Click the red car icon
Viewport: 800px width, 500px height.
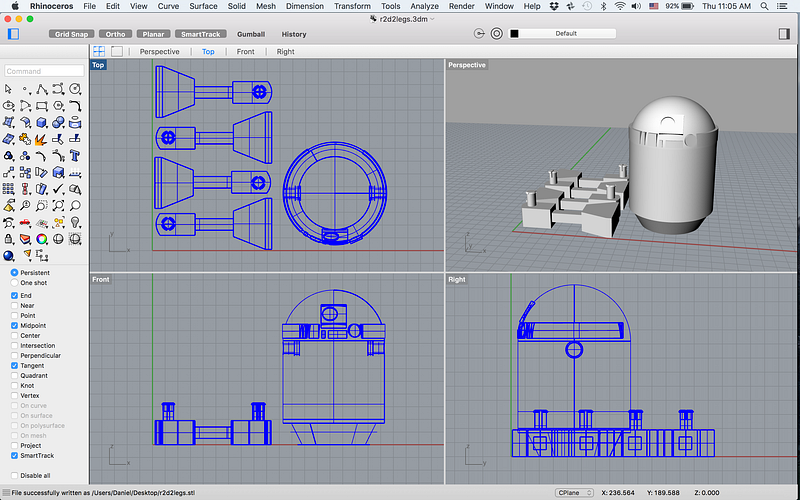(25, 222)
